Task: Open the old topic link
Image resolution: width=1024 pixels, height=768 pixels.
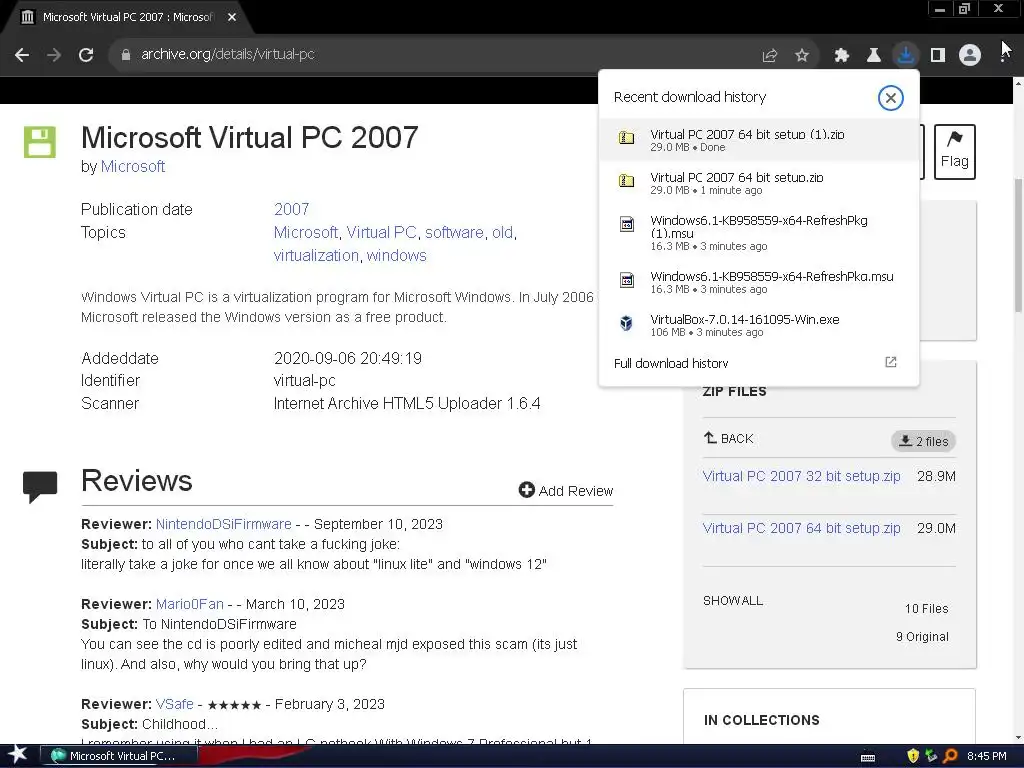Action: (x=502, y=232)
